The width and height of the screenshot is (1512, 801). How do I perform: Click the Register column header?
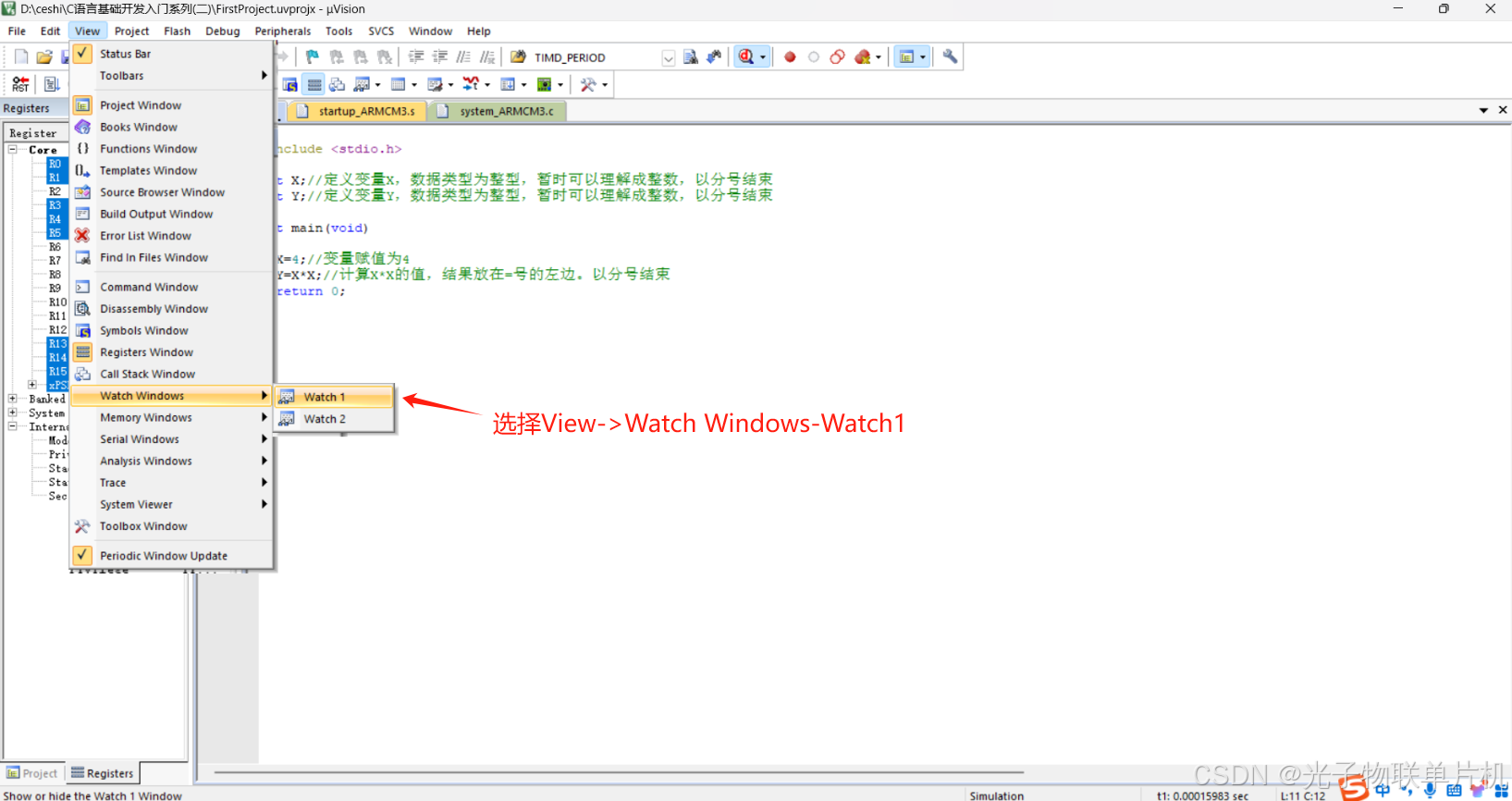tap(35, 133)
